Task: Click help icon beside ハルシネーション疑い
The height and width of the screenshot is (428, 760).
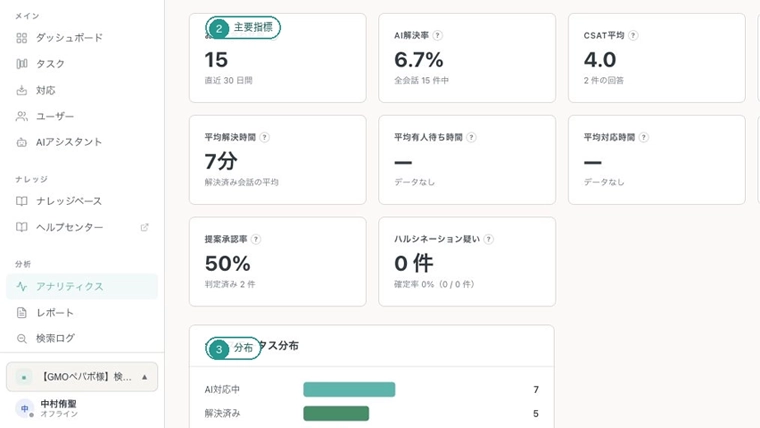Action: click(x=489, y=239)
